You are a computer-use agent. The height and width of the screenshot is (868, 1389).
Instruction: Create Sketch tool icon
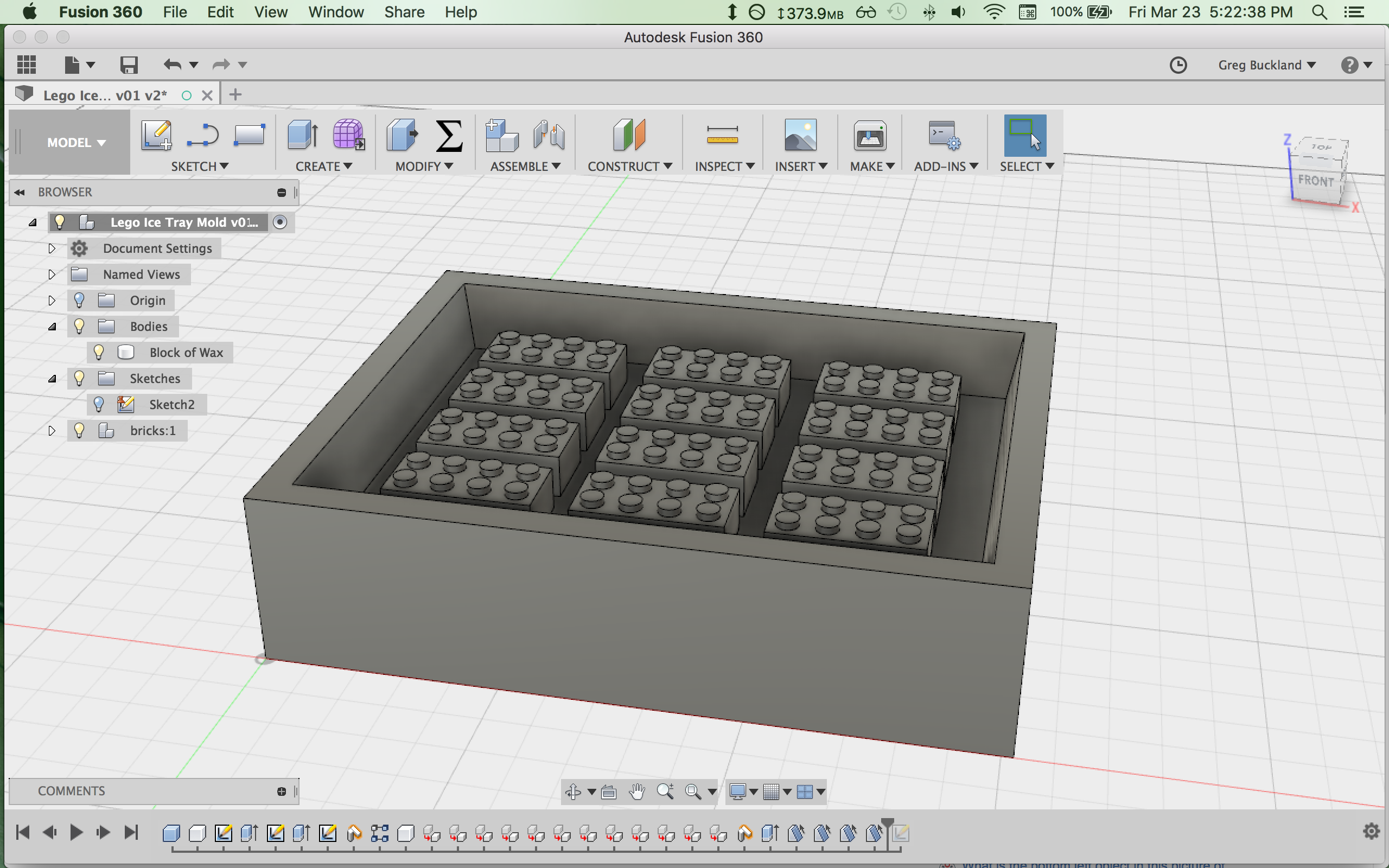click(x=157, y=136)
